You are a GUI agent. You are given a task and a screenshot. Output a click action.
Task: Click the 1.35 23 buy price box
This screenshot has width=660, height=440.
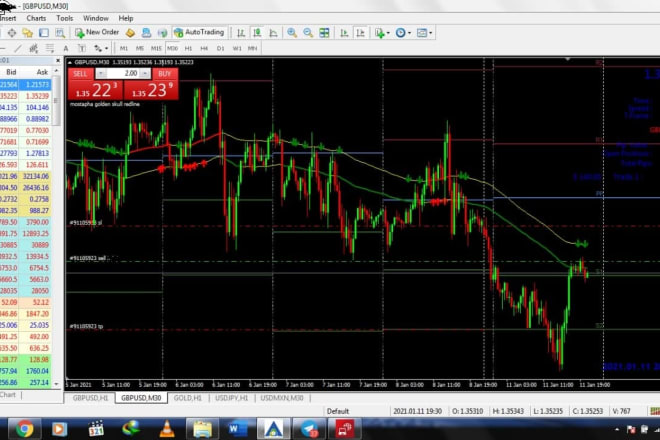pos(151,90)
